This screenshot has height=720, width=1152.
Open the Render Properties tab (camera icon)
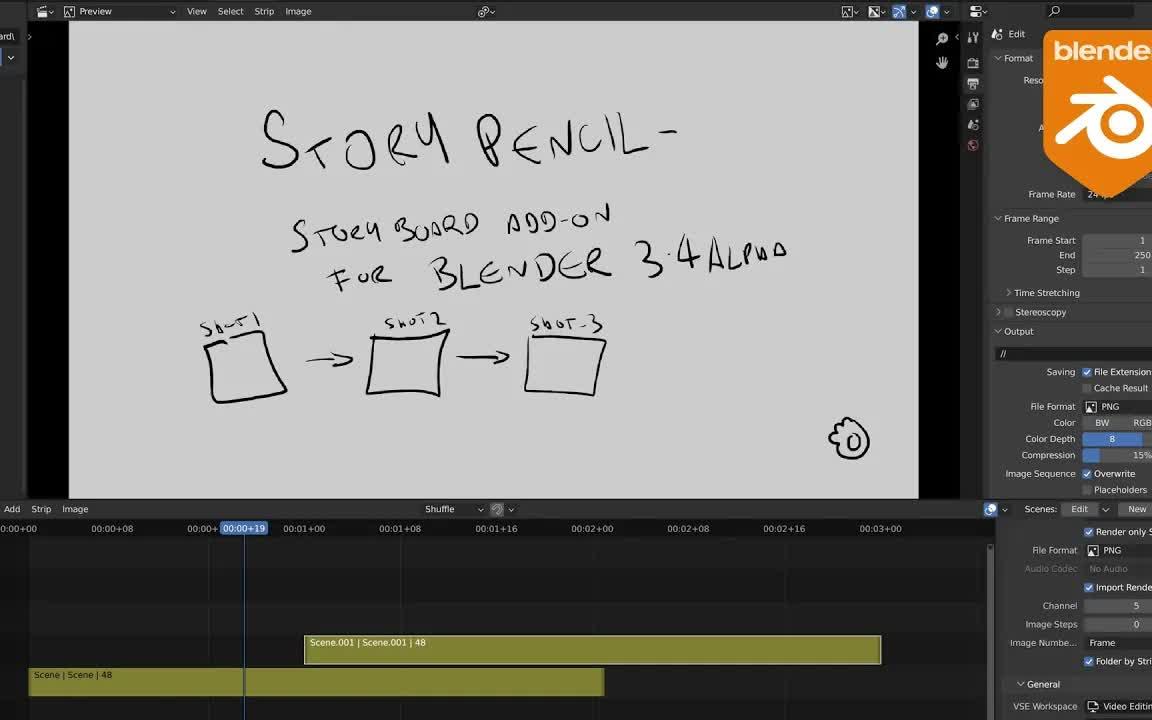[x=973, y=62]
